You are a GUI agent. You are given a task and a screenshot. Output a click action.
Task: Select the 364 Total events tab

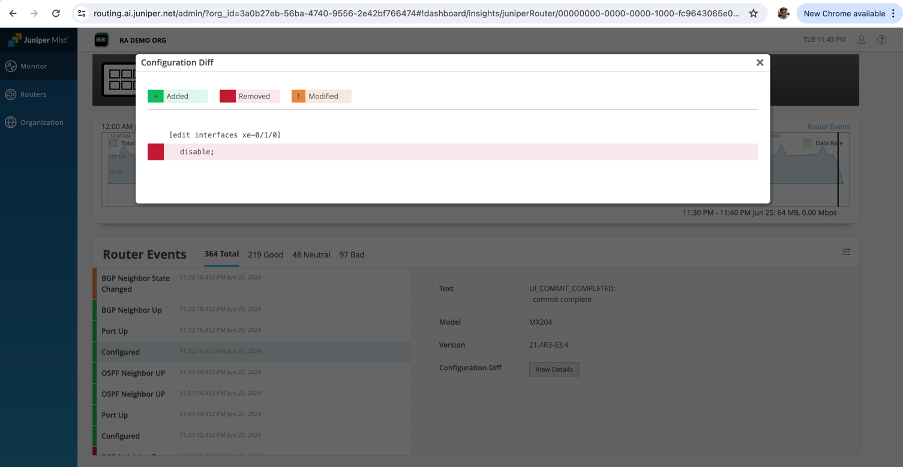[x=221, y=254]
